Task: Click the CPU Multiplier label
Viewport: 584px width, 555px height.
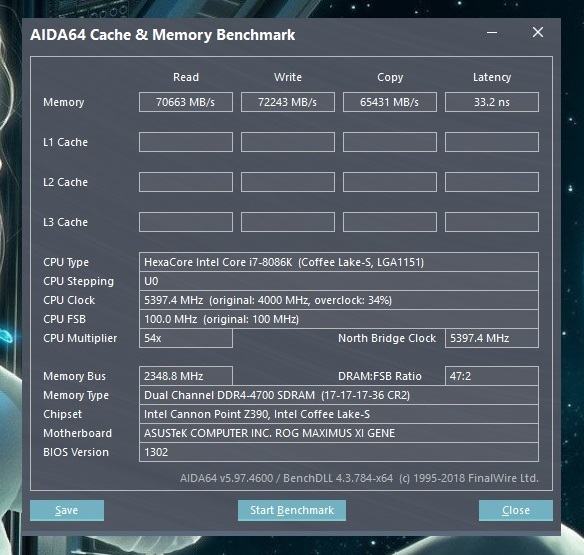Action: [x=80, y=338]
